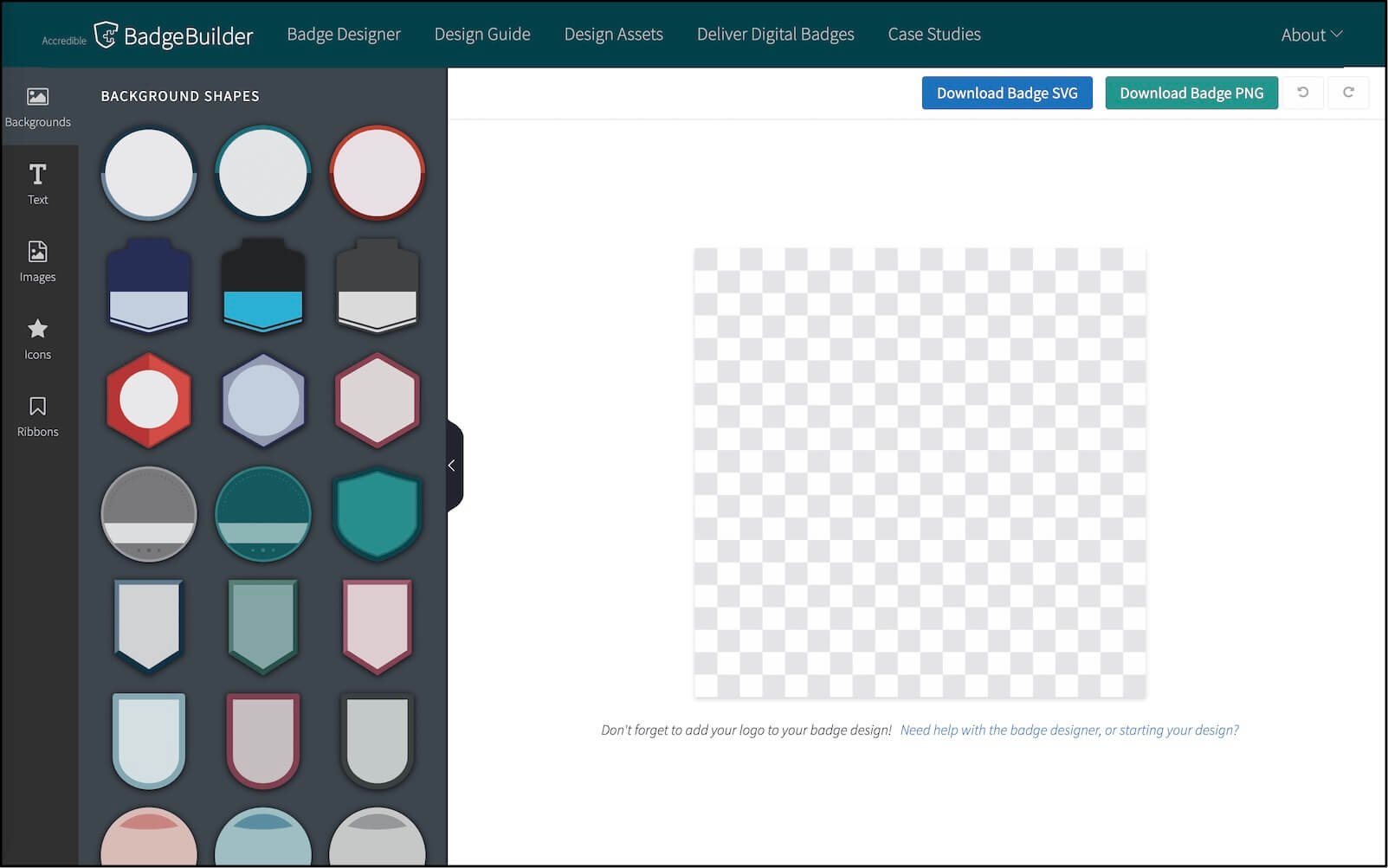This screenshot has height=868, width=1388.
Task: Open the badge designer help link
Action: click(1069, 730)
